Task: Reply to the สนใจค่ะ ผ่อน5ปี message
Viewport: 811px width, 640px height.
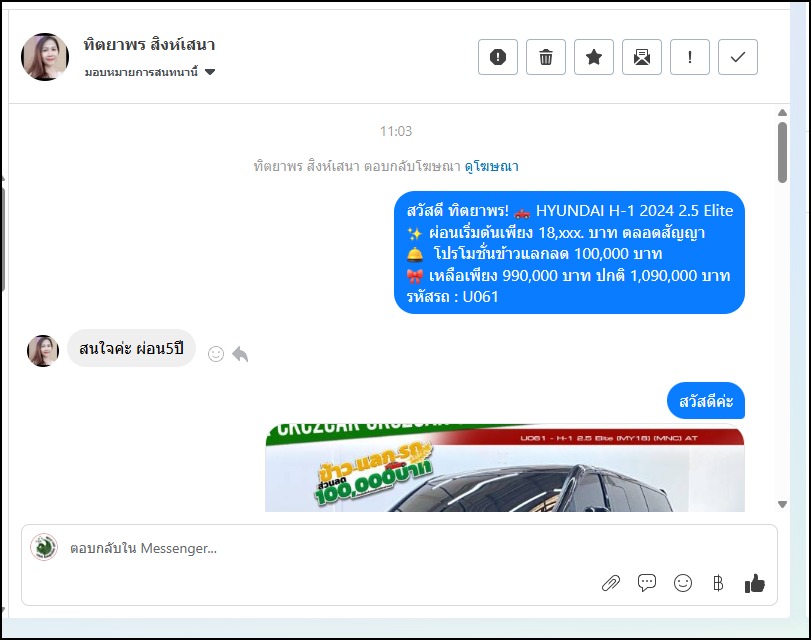Action: 240,354
